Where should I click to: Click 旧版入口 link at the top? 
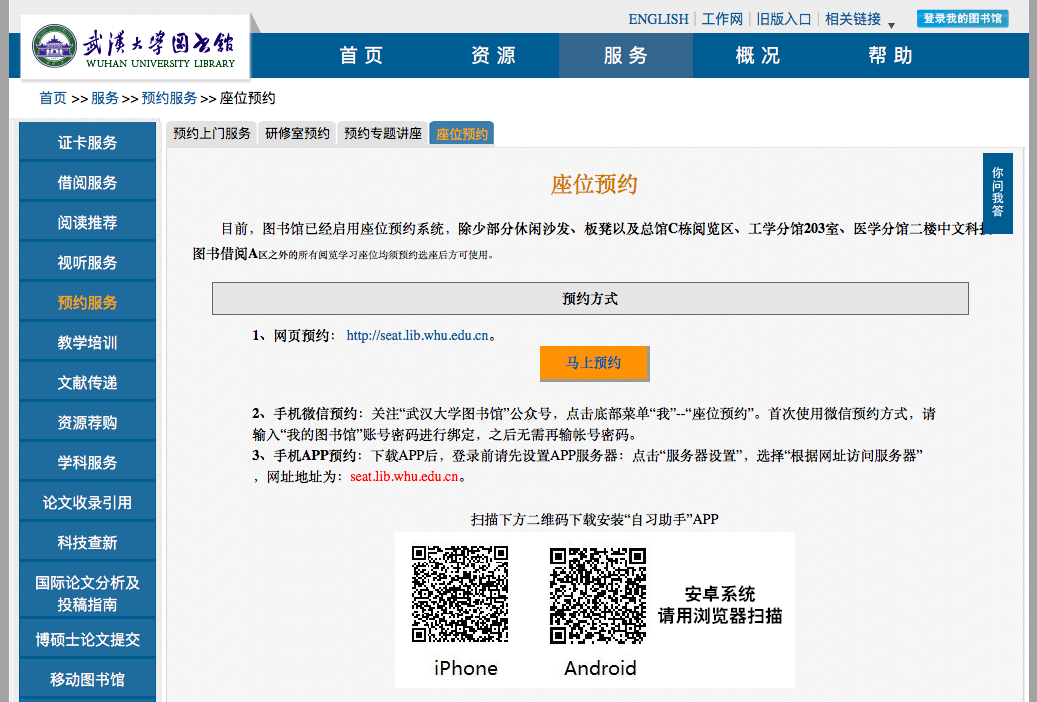783,19
